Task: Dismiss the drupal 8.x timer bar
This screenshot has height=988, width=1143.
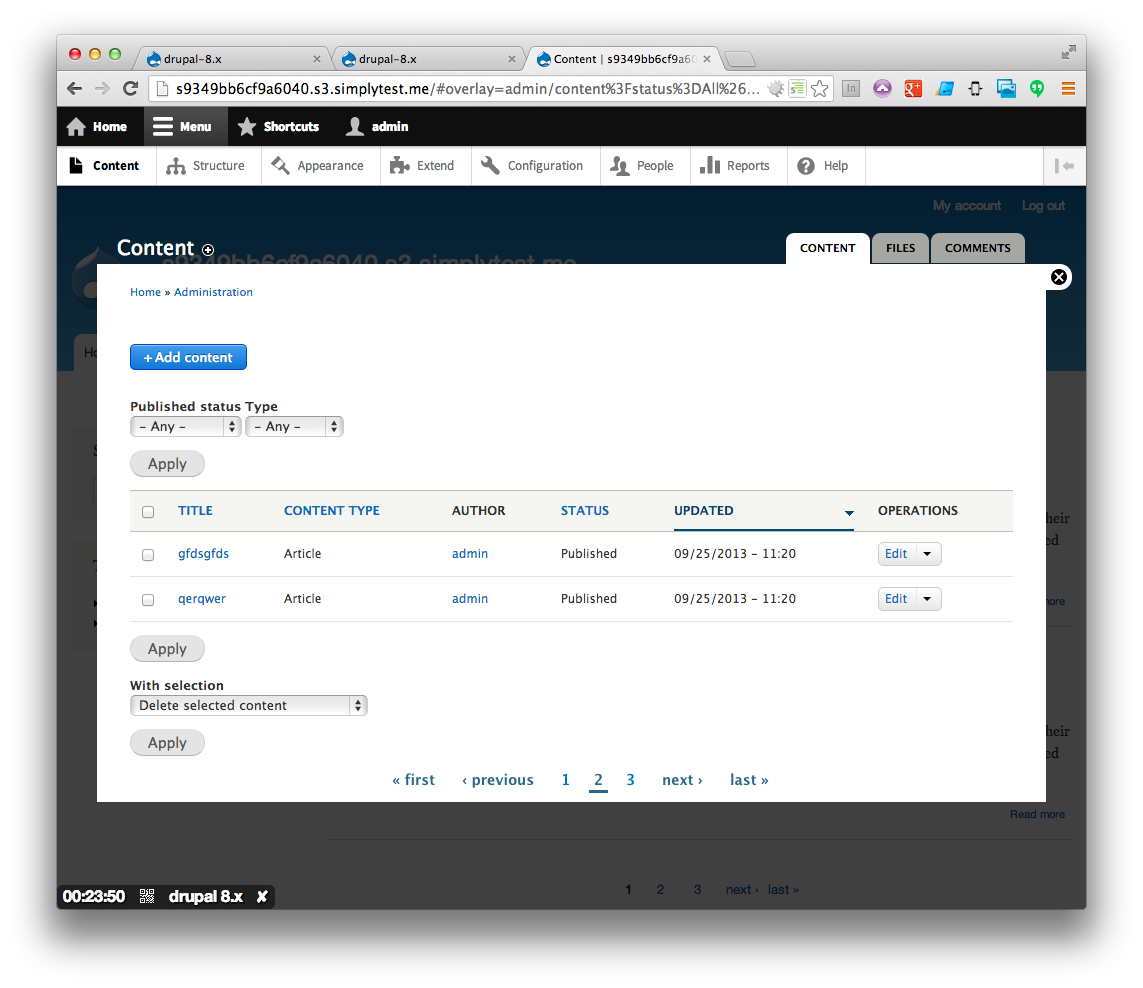Action: (262, 896)
